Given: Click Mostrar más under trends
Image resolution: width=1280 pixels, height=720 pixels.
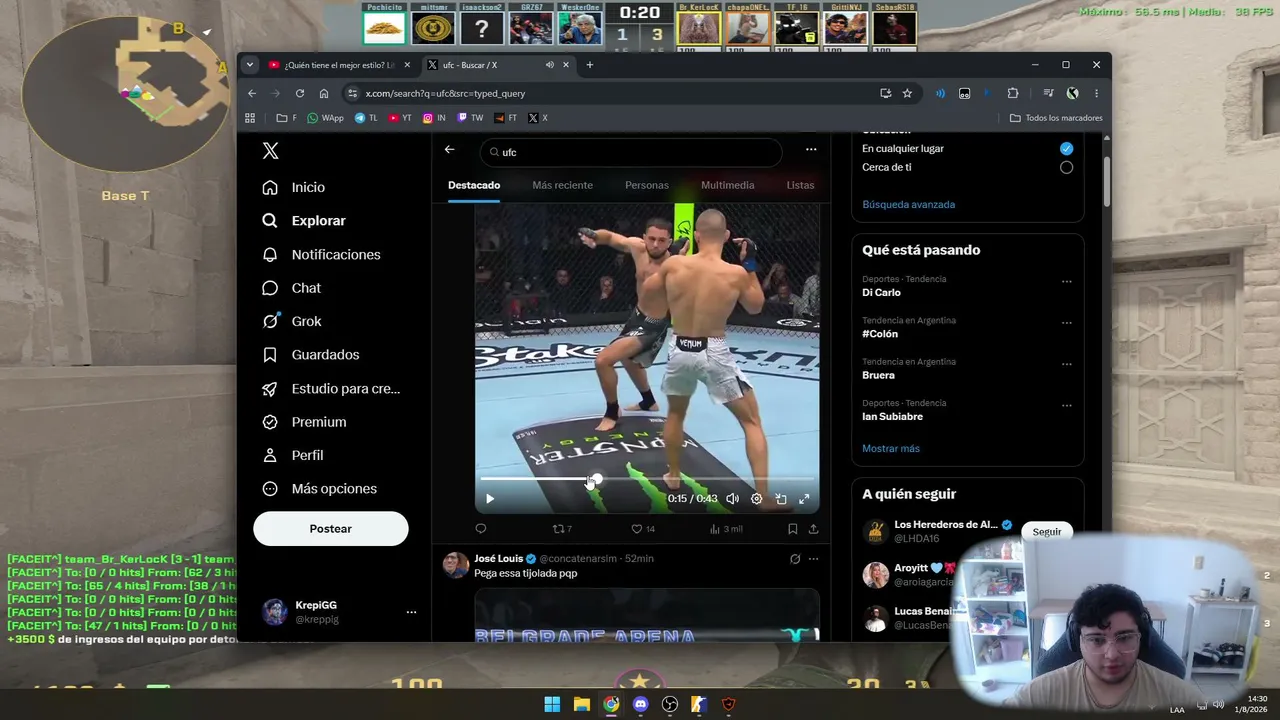Looking at the screenshot, I should tap(891, 448).
